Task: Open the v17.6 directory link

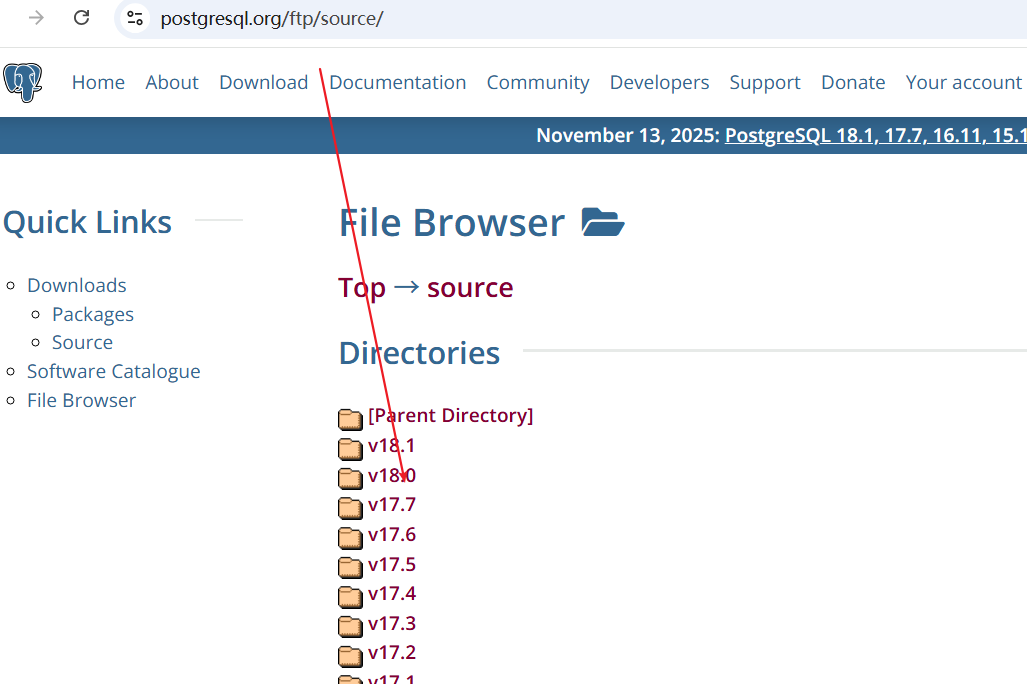Action: pos(392,535)
